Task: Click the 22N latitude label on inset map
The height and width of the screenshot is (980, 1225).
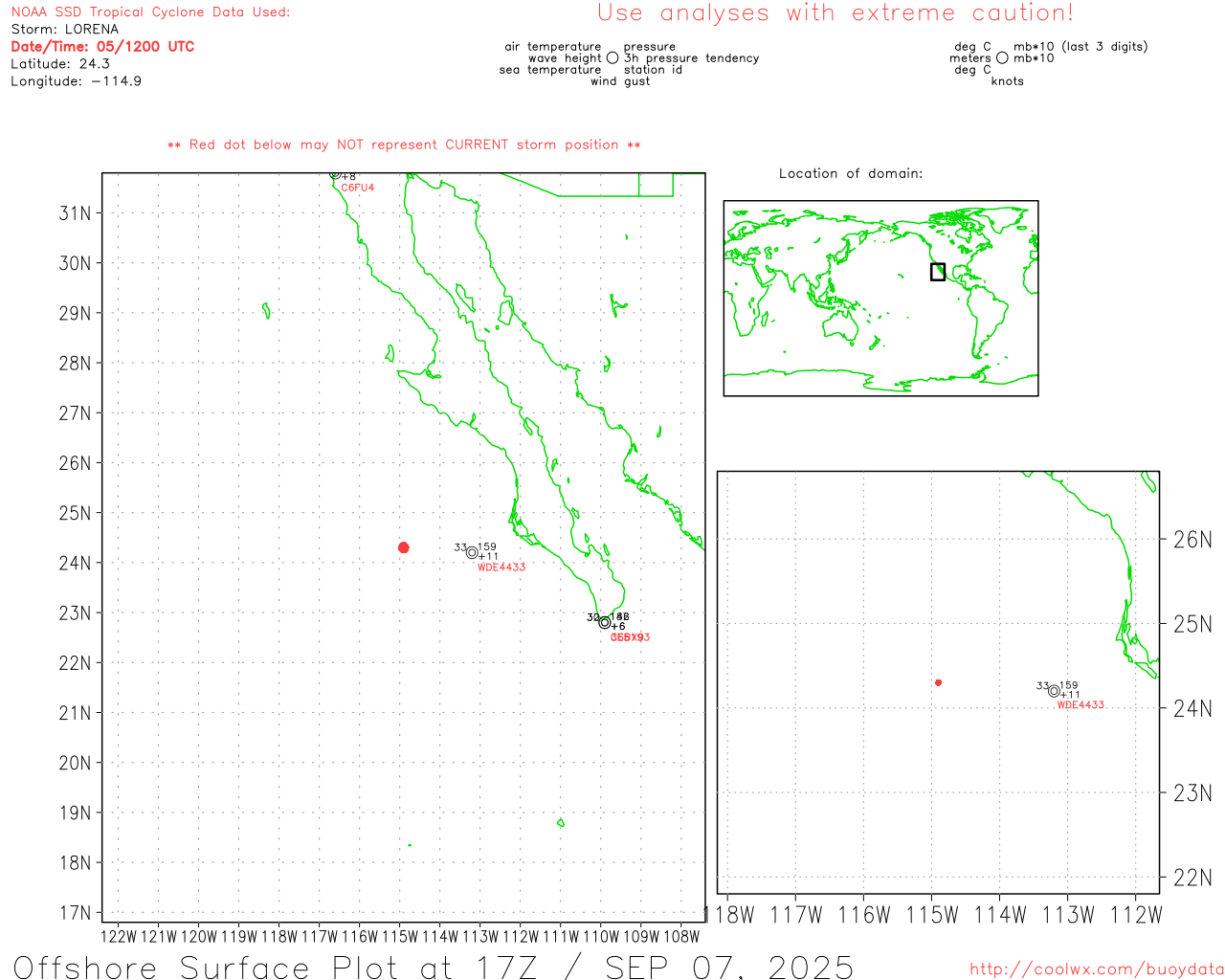Action: click(1192, 878)
